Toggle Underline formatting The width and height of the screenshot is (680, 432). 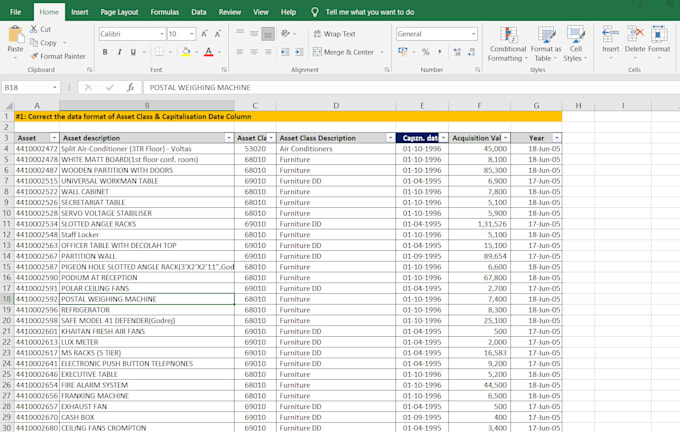pyautogui.click(x=133, y=52)
